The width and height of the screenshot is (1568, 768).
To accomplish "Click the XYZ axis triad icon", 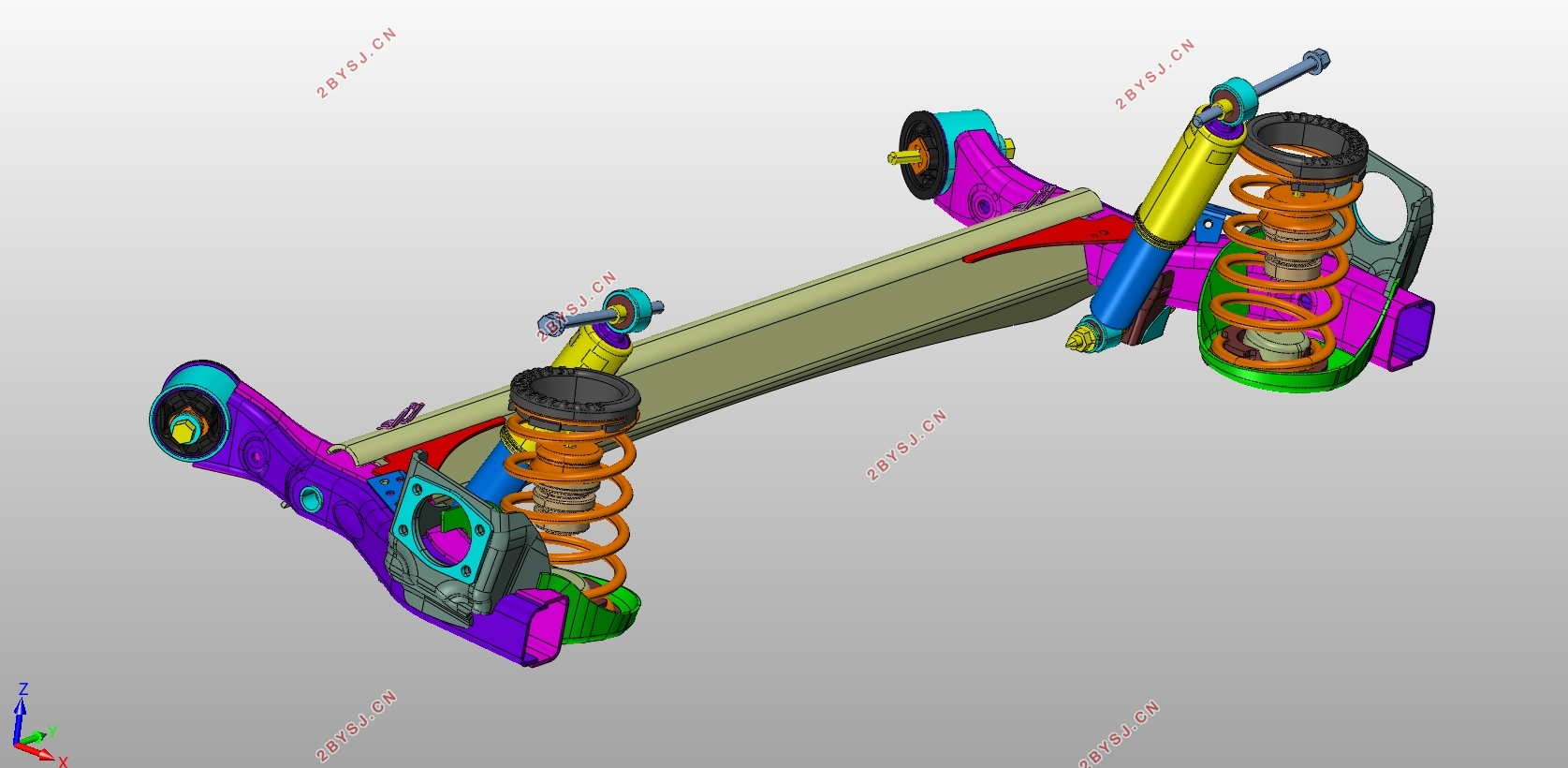I will tap(37, 726).
